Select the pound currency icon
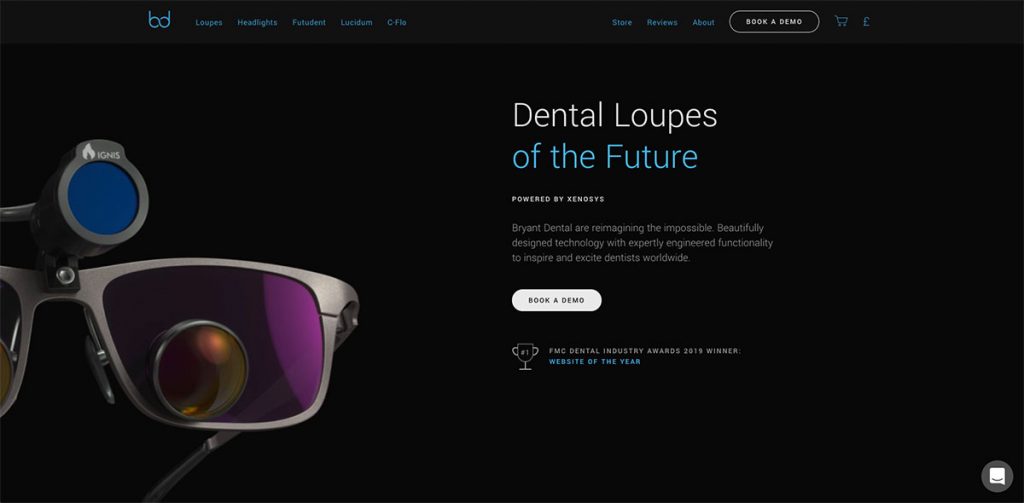 click(x=866, y=22)
